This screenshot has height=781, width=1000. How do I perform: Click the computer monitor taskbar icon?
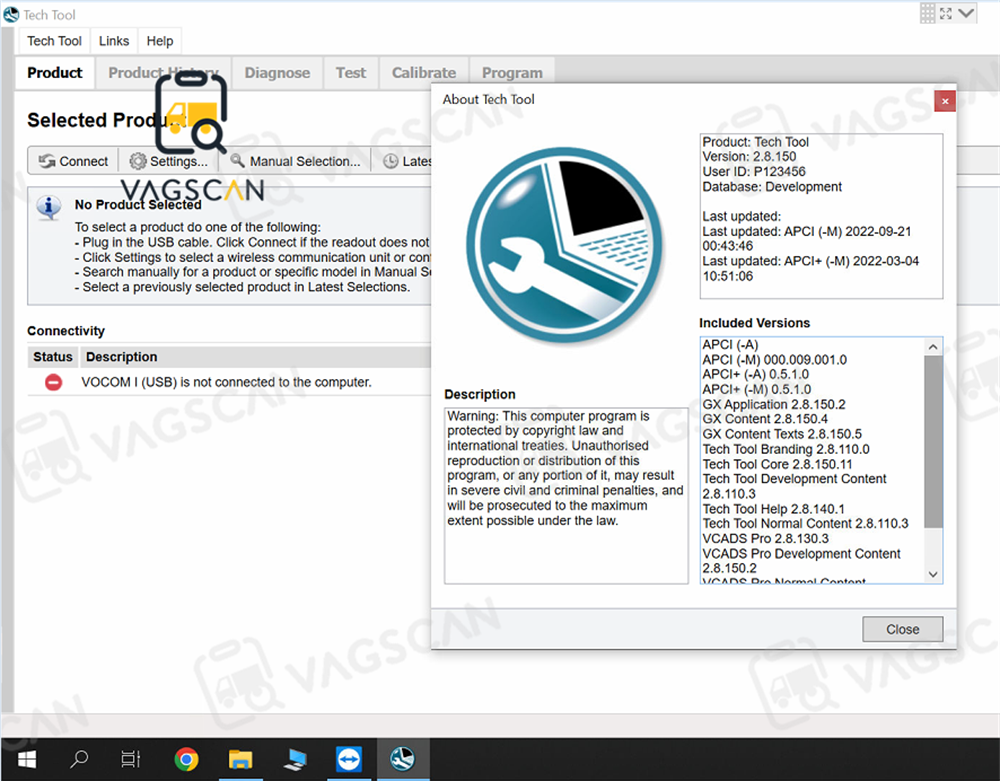click(295, 759)
